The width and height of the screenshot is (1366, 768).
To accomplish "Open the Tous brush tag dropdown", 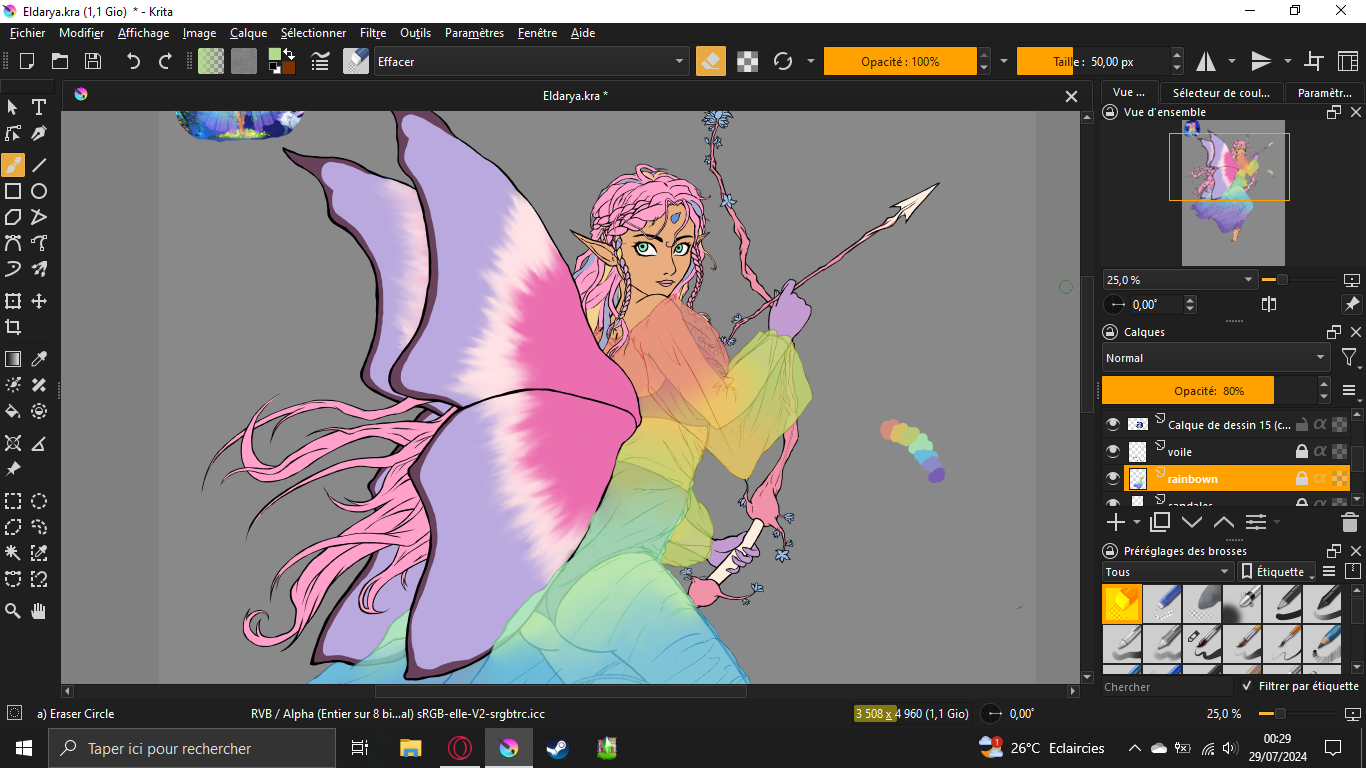I will coord(1168,572).
